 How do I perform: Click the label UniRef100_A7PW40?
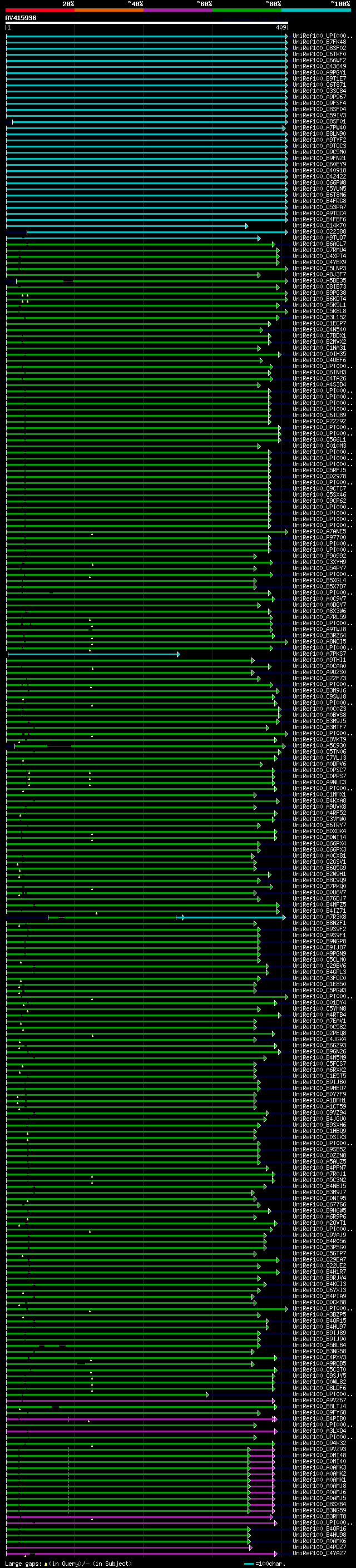tap(319, 128)
